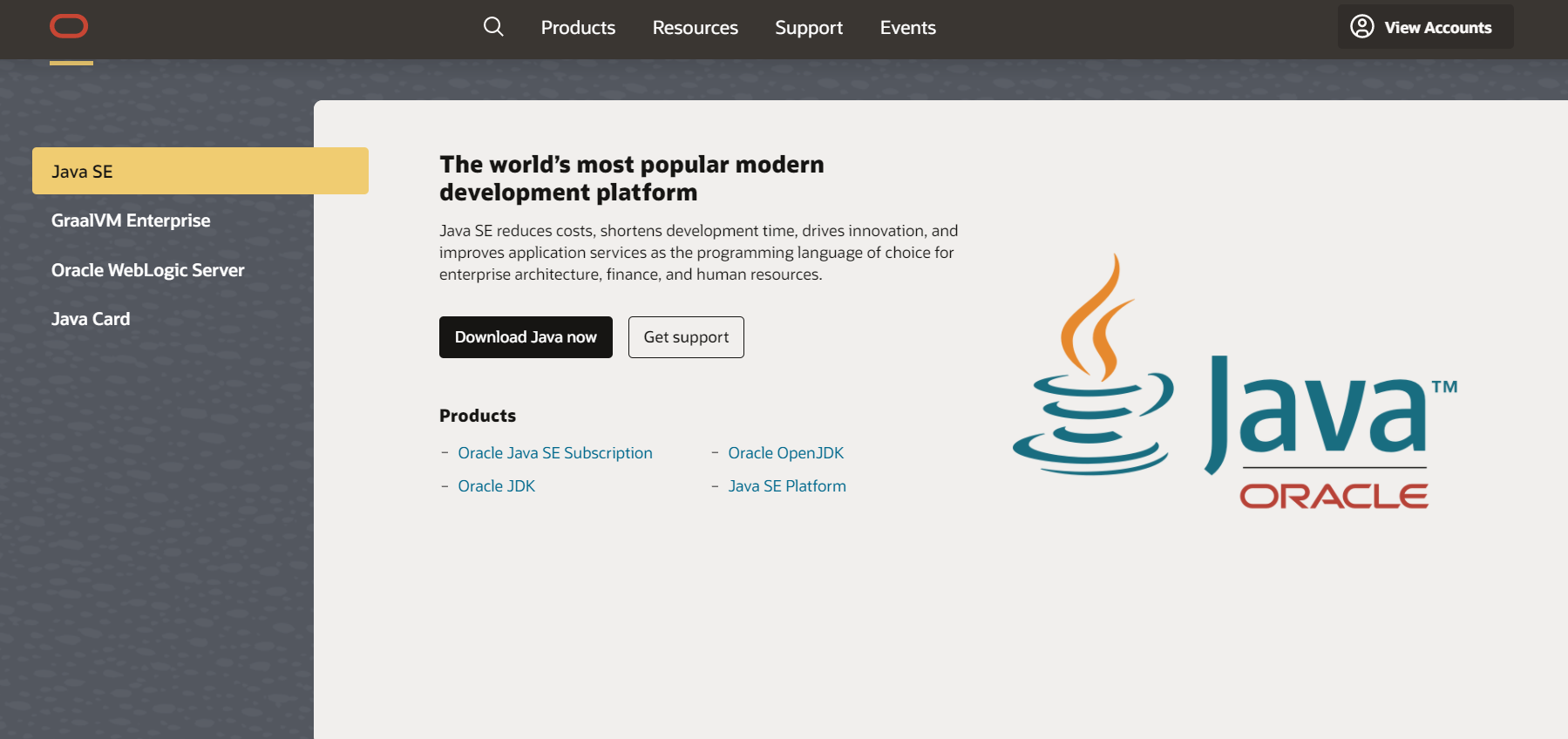
Task: Open the Oracle Java SE Subscription link
Action: click(x=555, y=453)
